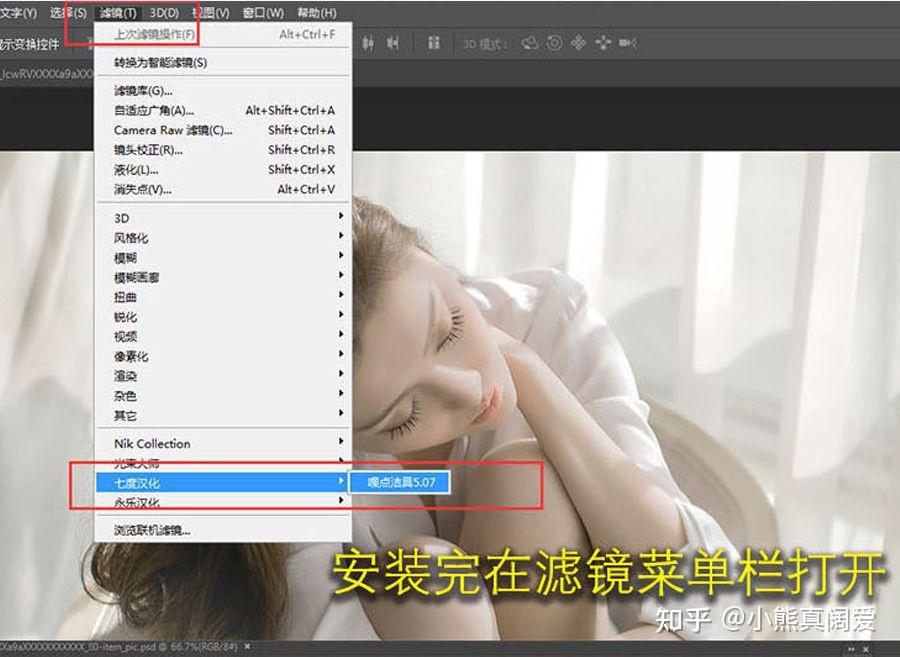900x657 pixels.
Task: Click the grid-like icon near 3D 模式
Action: pyautogui.click(x=434, y=43)
